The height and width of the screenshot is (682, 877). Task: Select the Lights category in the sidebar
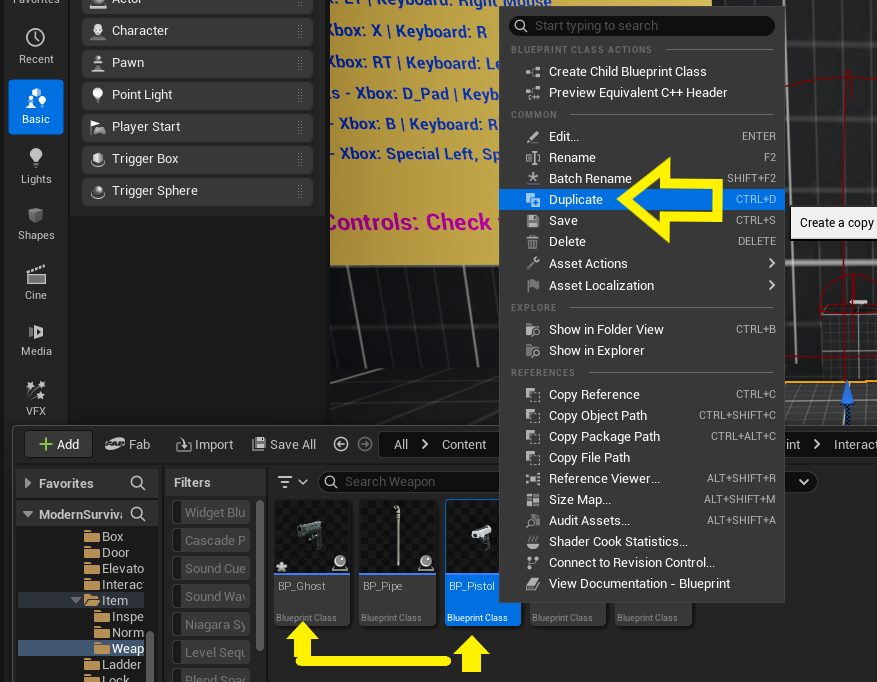pos(36,165)
